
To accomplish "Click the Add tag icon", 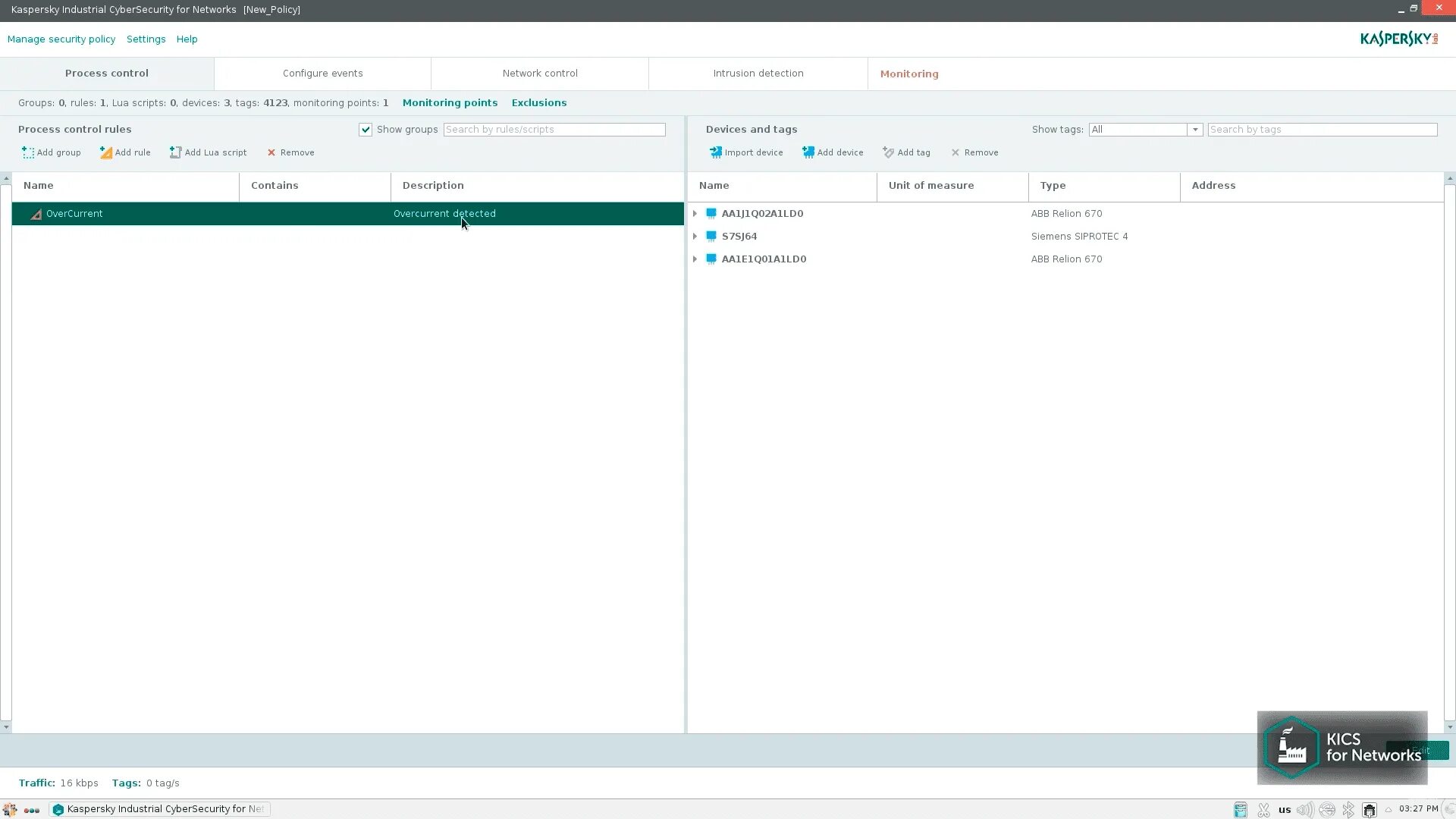I will click(x=888, y=152).
